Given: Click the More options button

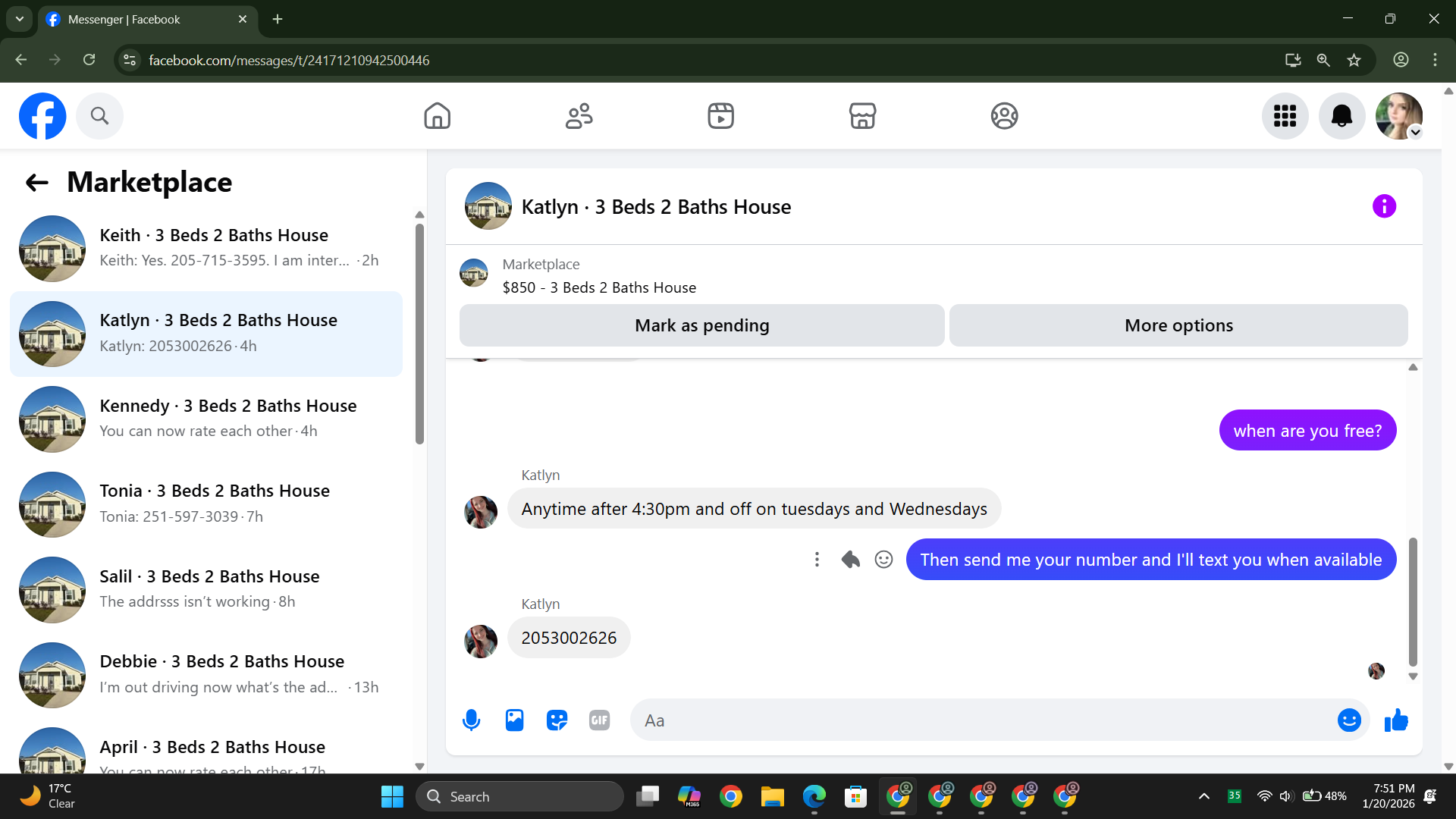Looking at the screenshot, I should [x=1178, y=325].
